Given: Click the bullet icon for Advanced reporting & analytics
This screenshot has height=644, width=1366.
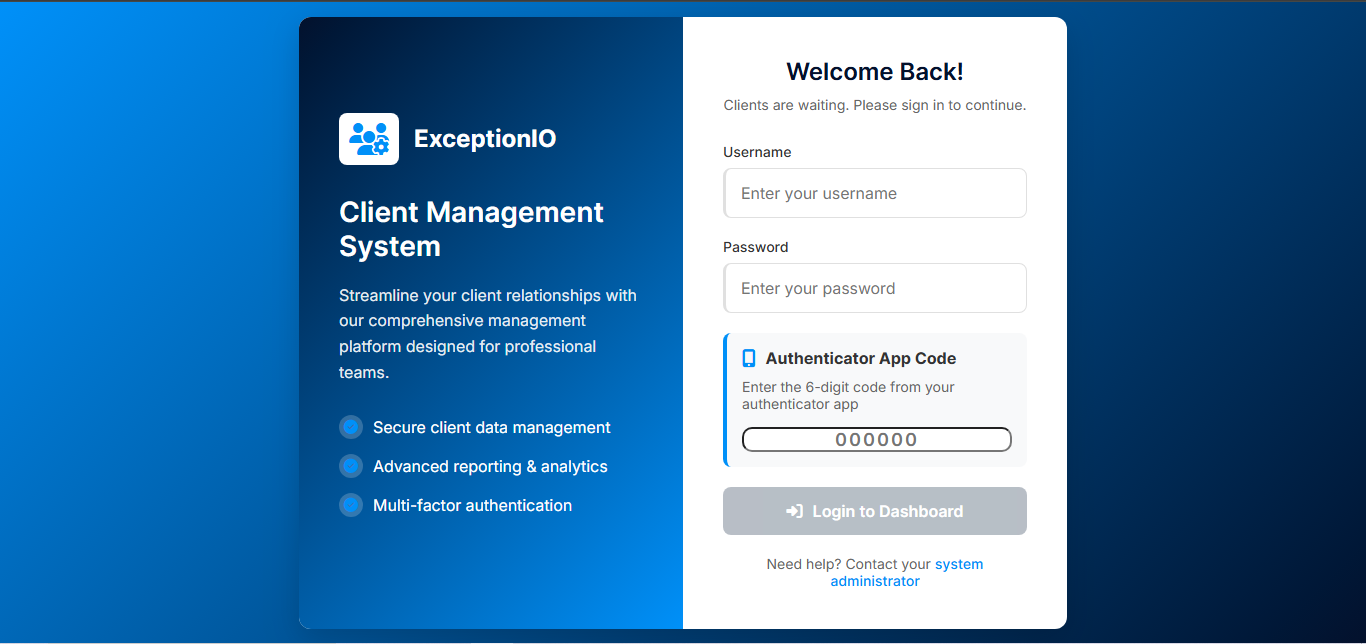Looking at the screenshot, I should (351, 466).
